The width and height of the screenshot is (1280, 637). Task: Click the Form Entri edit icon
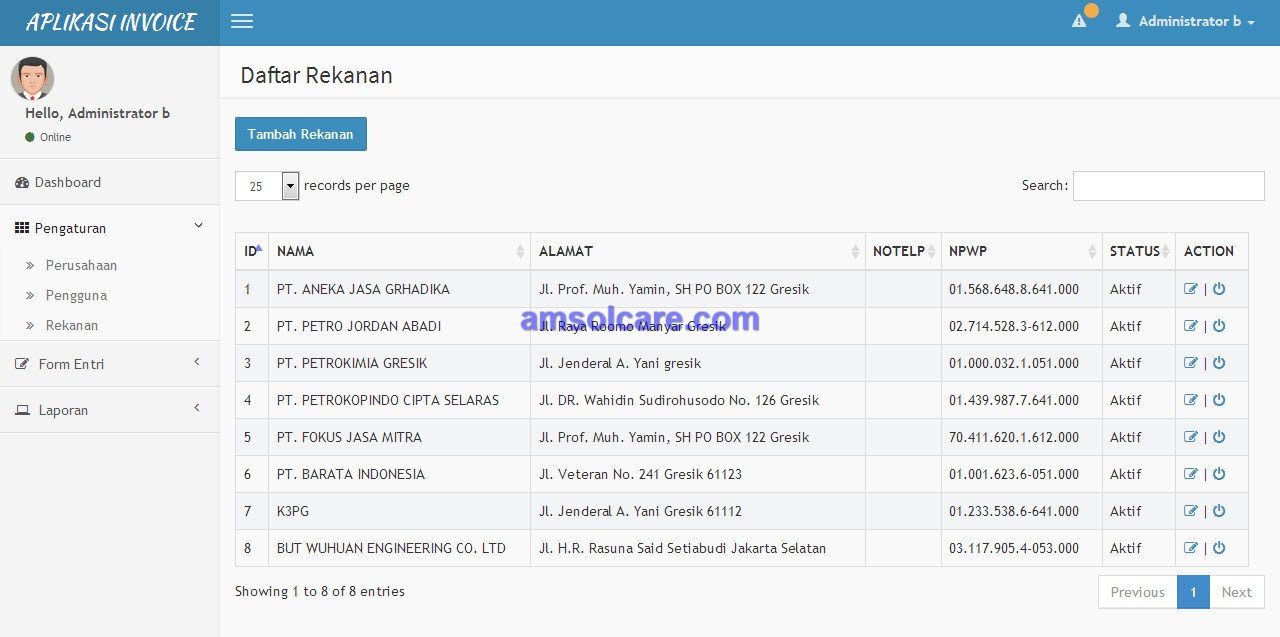22,364
